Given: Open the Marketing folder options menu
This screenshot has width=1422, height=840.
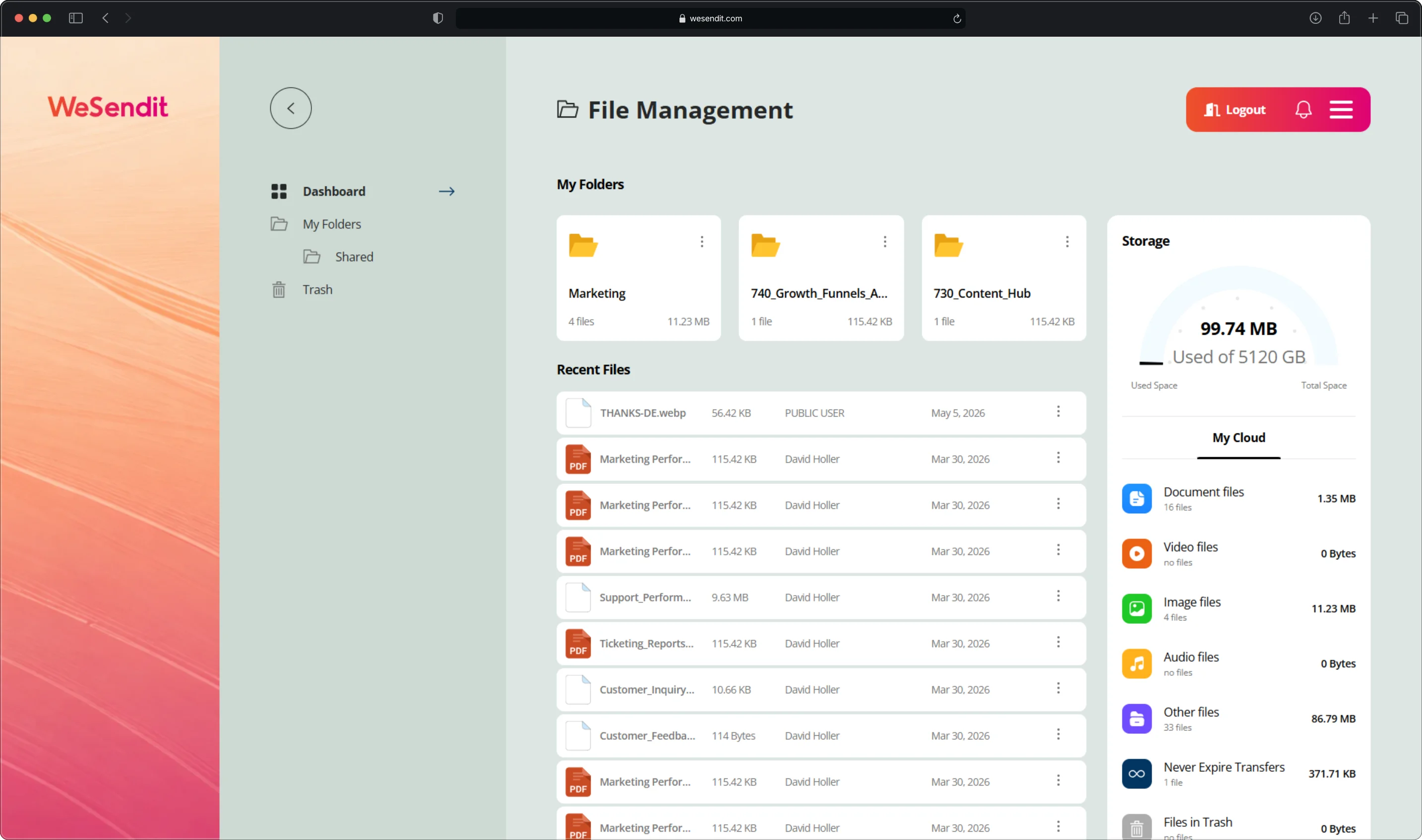Looking at the screenshot, I should point(702,241).
